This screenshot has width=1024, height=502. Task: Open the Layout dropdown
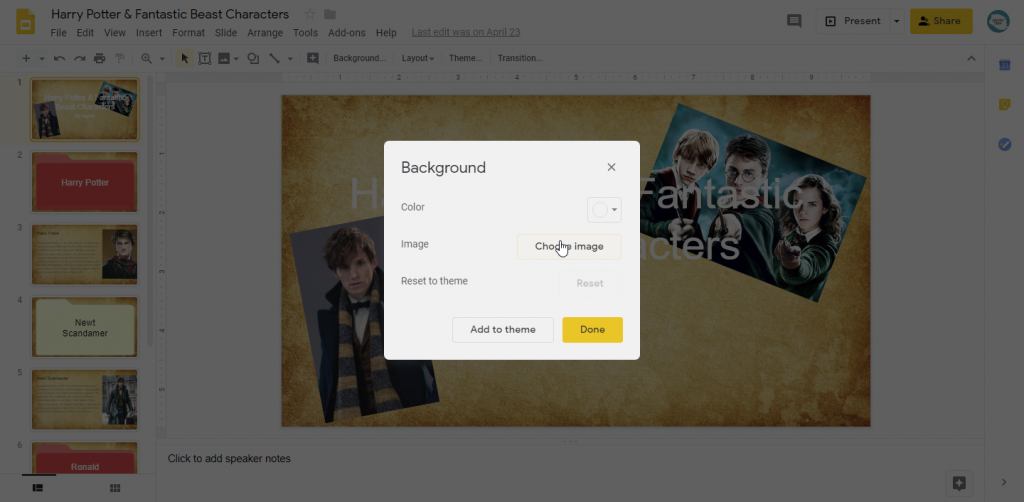(418, 58)
